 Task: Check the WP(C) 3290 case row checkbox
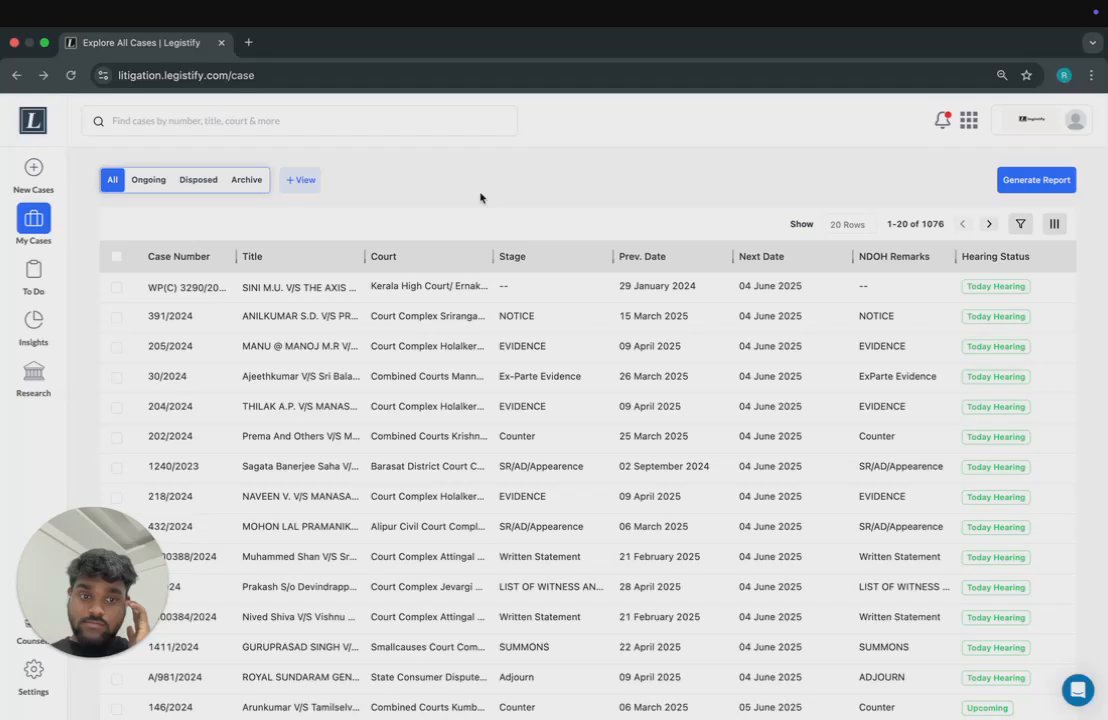117,287
